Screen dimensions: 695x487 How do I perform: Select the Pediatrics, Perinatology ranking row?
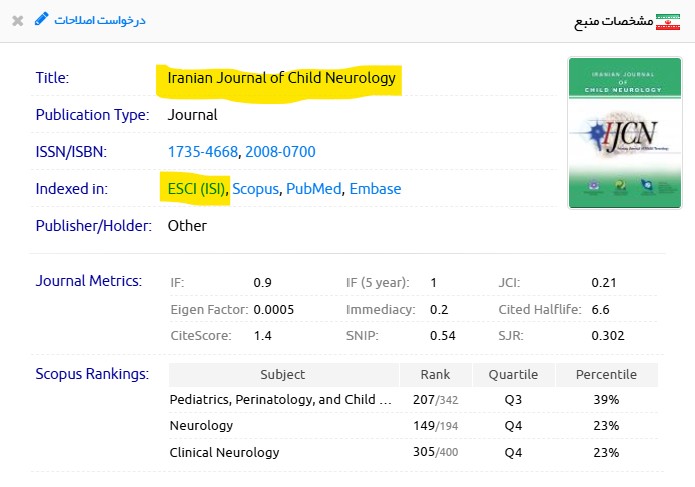(280, 400)
